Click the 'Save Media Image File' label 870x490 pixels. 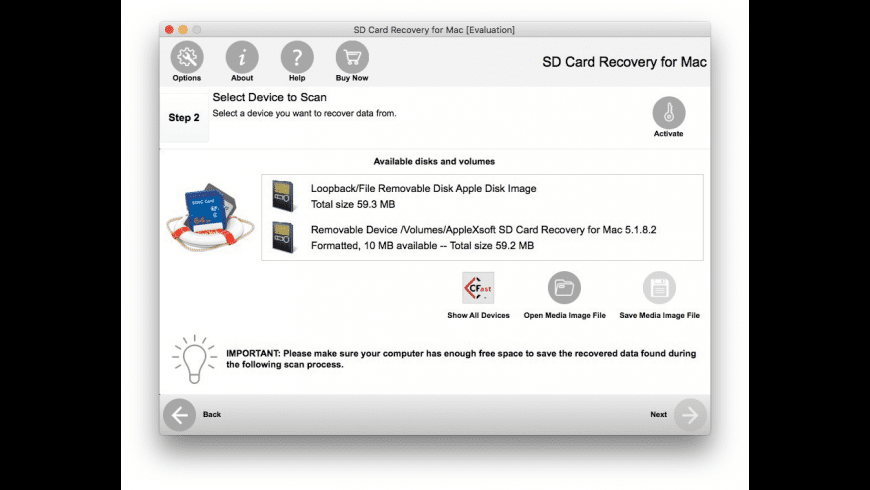click(x=659, y=315)
